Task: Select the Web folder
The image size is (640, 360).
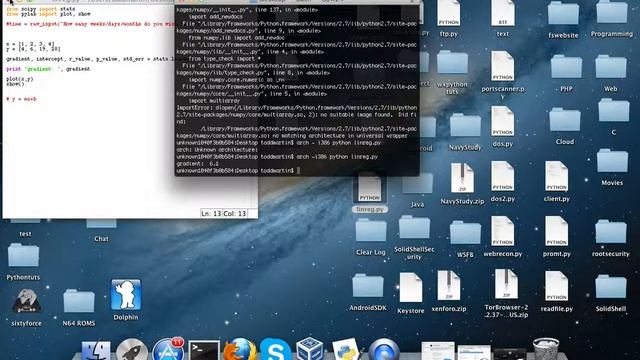Action: (x=611, y=67)
